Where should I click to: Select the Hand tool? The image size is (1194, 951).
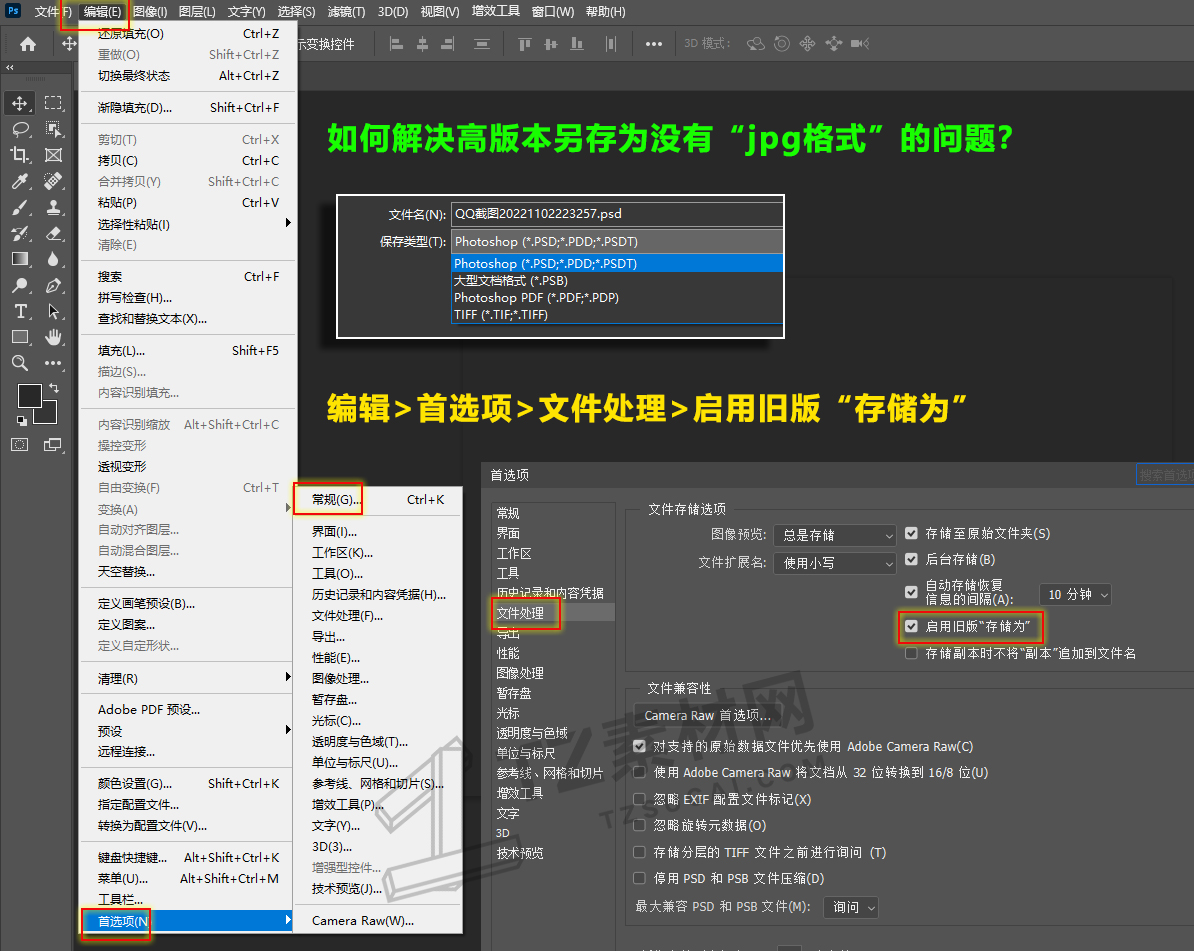coord(53,337)
